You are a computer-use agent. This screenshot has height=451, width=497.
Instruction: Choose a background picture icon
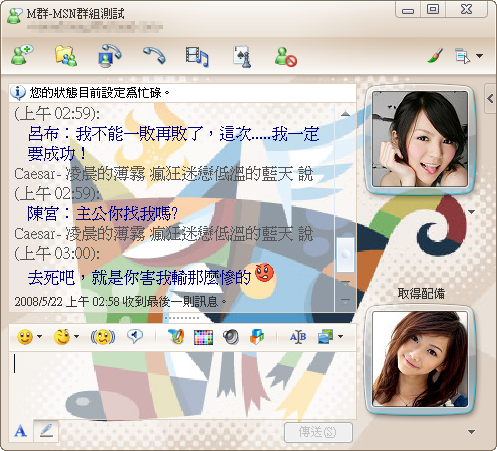(325, 337)
